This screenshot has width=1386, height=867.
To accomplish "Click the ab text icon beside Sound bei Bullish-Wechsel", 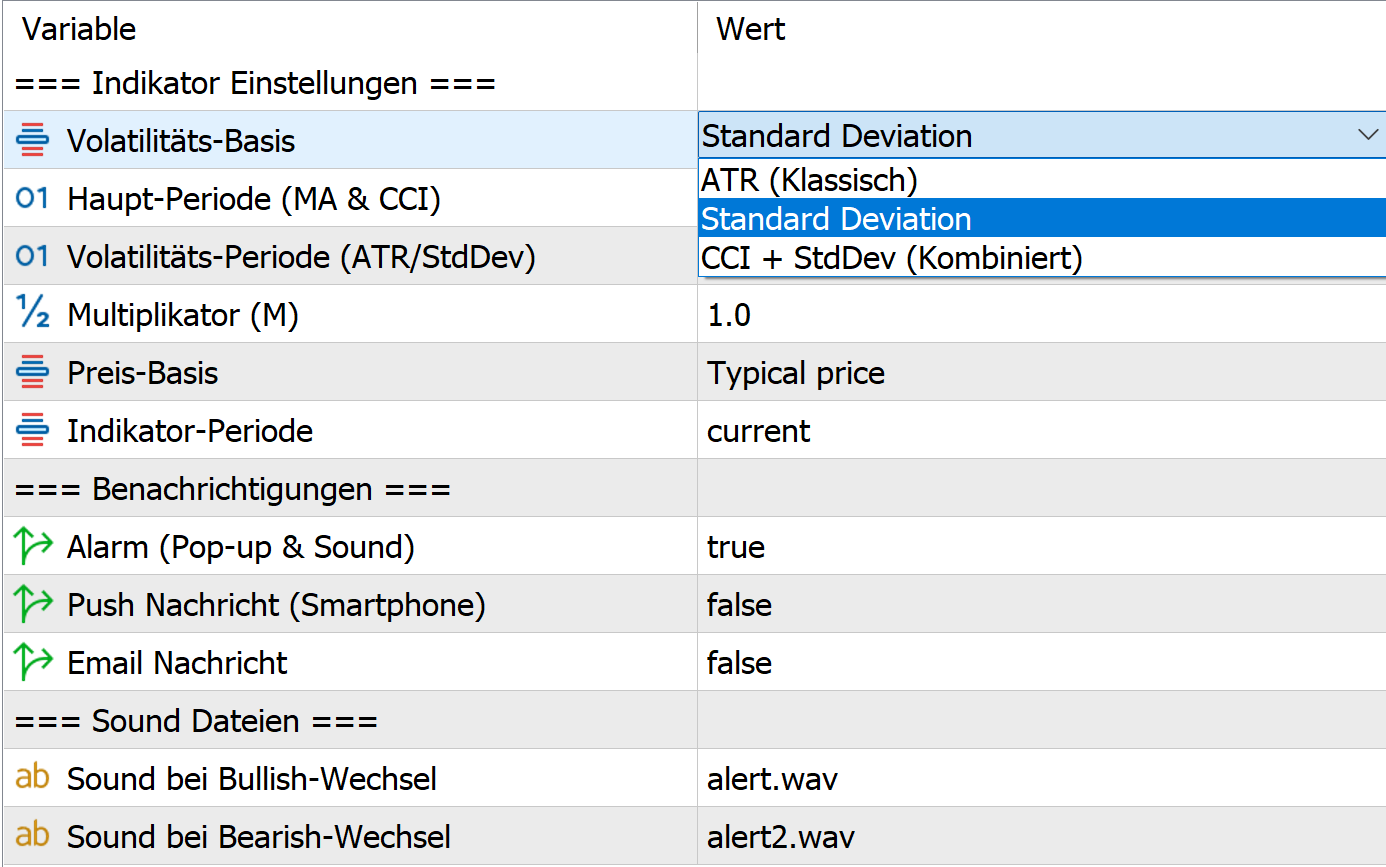I will 33,777.
